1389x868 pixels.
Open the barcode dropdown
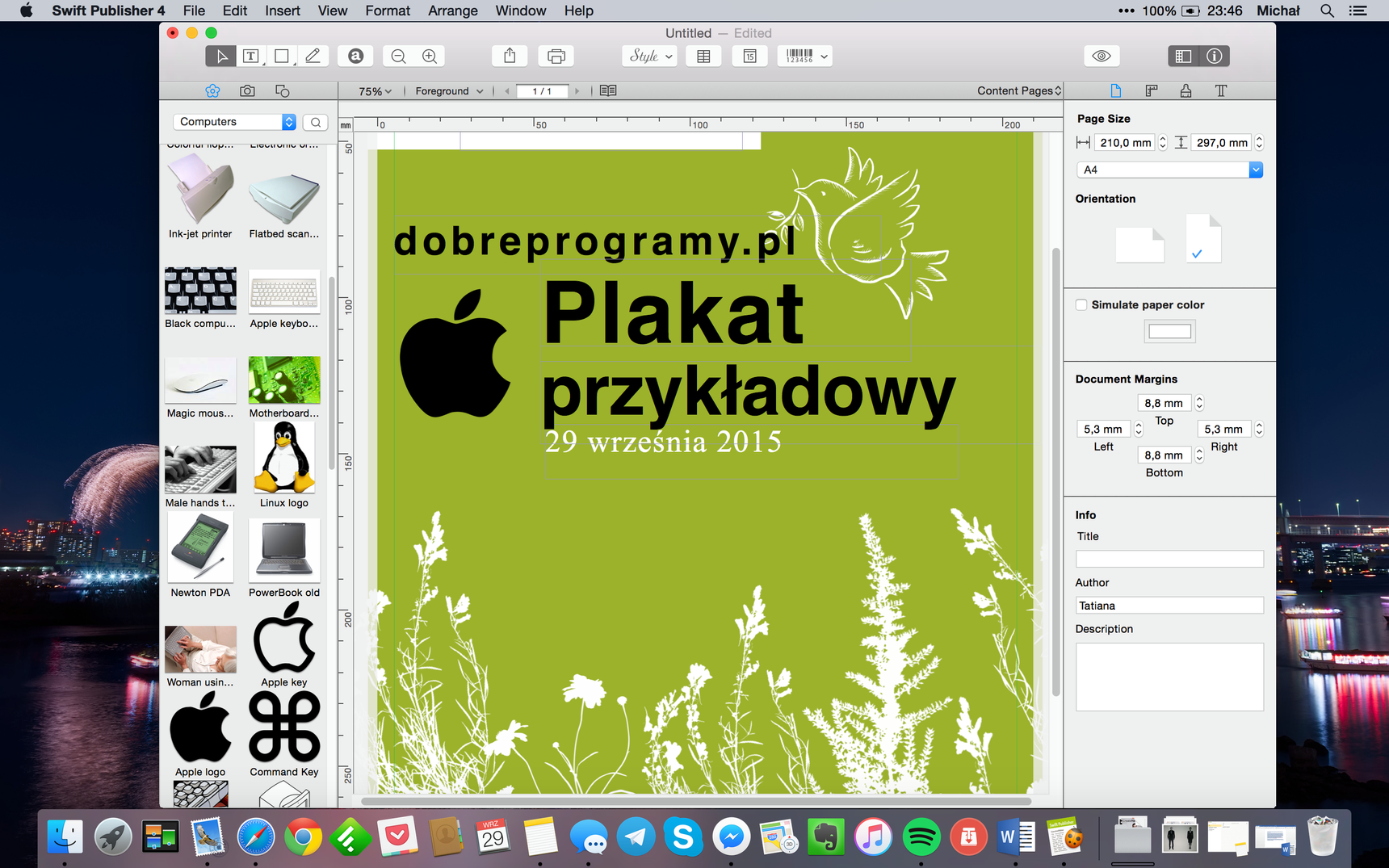pyautogui.click(x=804, y=56)
